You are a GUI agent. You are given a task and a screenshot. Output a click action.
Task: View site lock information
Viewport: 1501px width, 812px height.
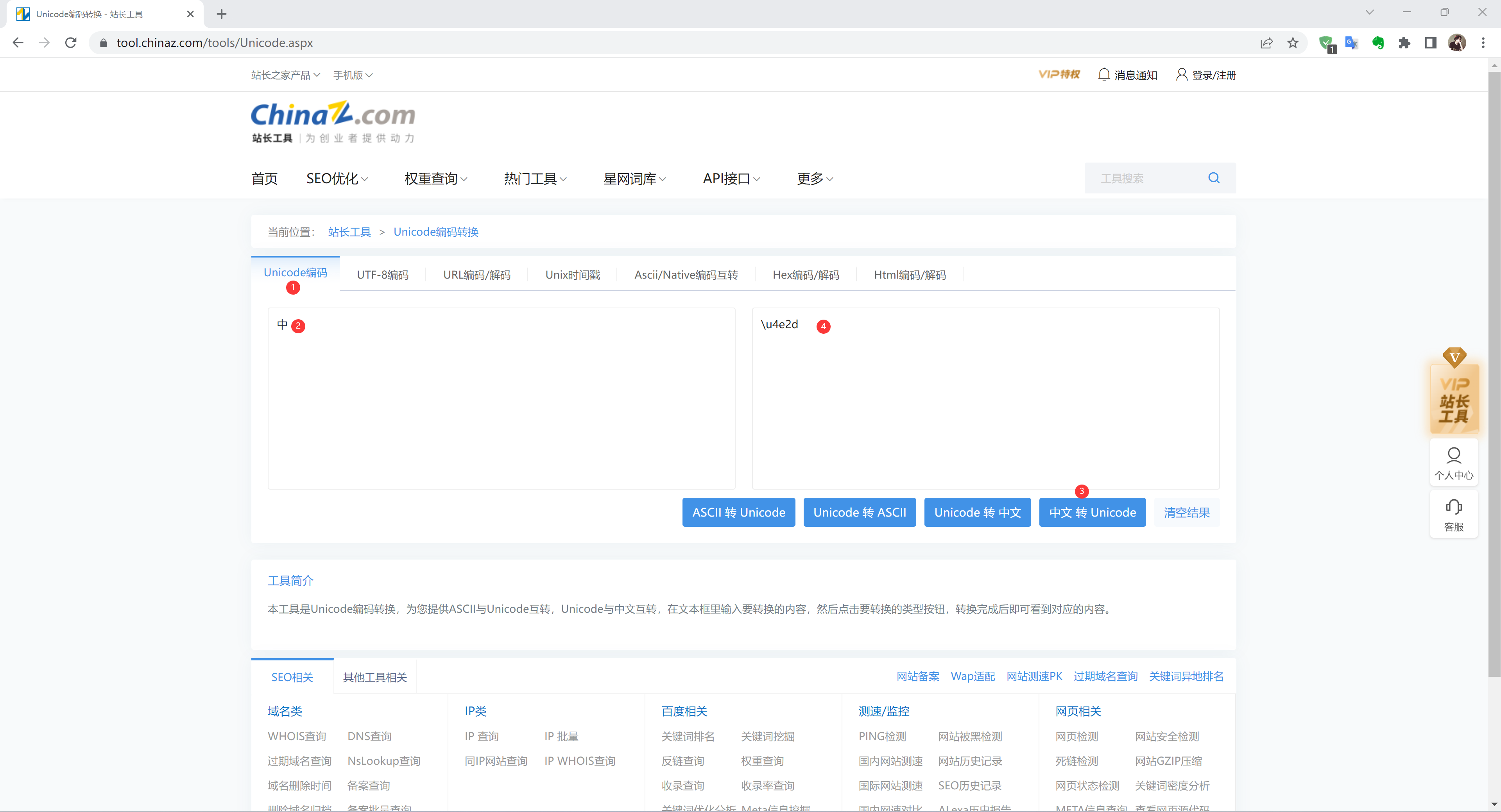(103, 43)
